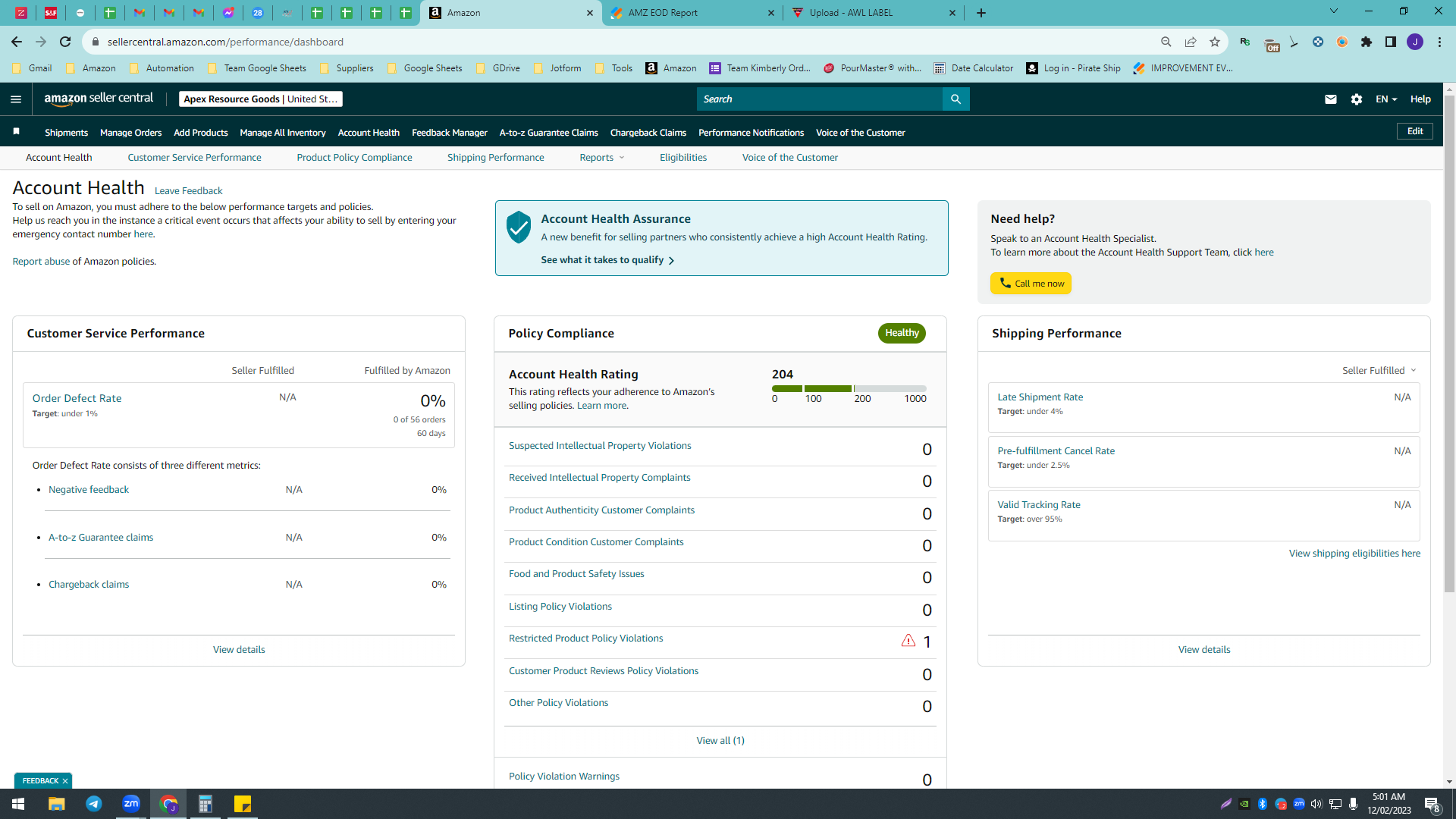This screenshot has width=1456, height=819.
Task: Open the messages envelope icon
Action: pyautogui.click(x=1331, y=99)
